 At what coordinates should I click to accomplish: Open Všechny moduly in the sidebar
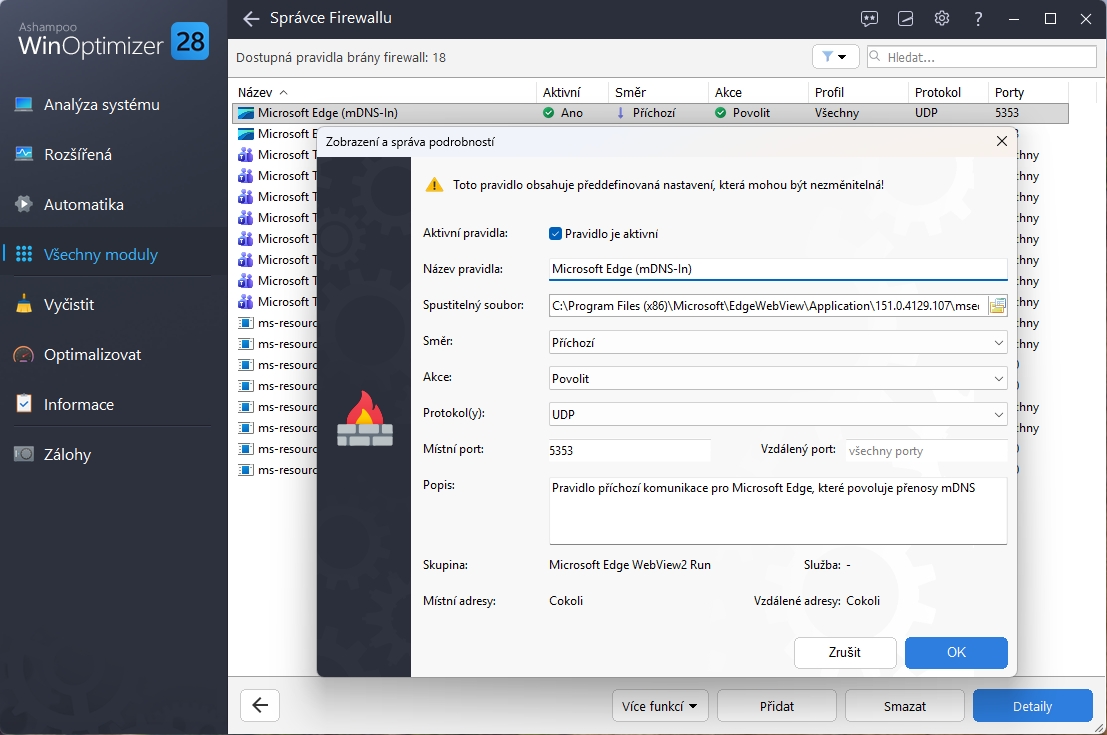click(100, 254)
